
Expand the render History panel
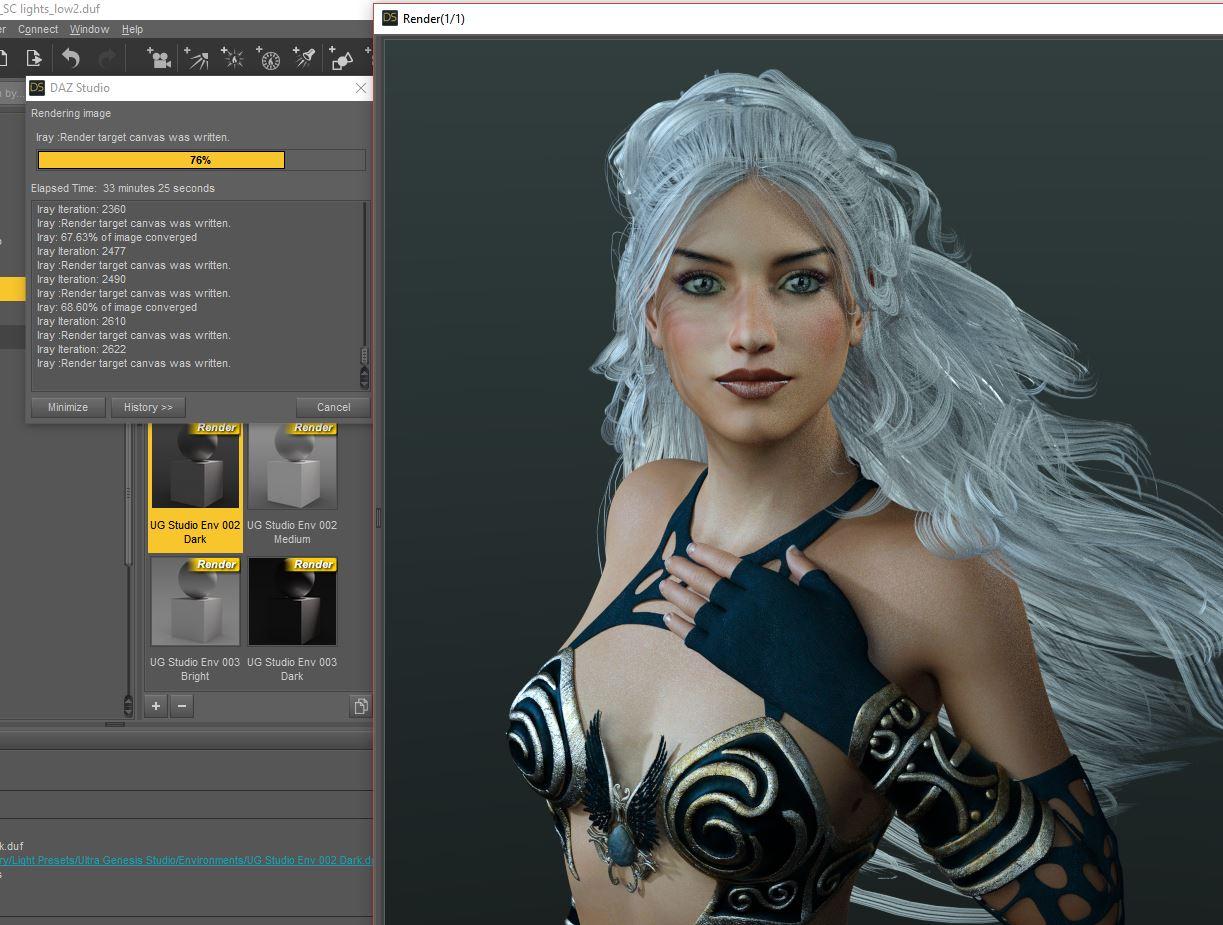(148, 407)
